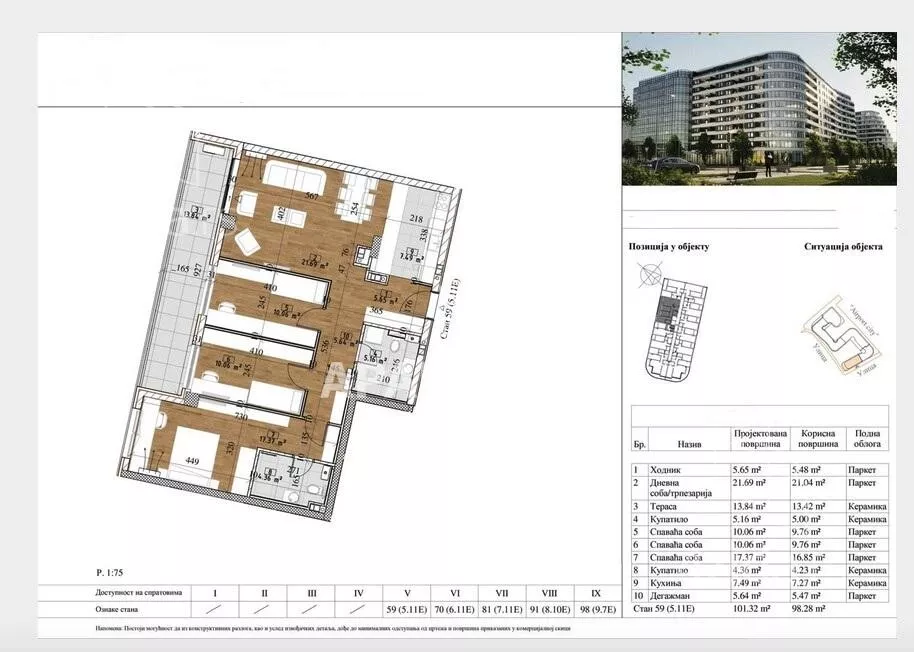Click apartment label '98 (9.7E)'
914x652 pixels.
pyautogui.click(x=596, y=610)
